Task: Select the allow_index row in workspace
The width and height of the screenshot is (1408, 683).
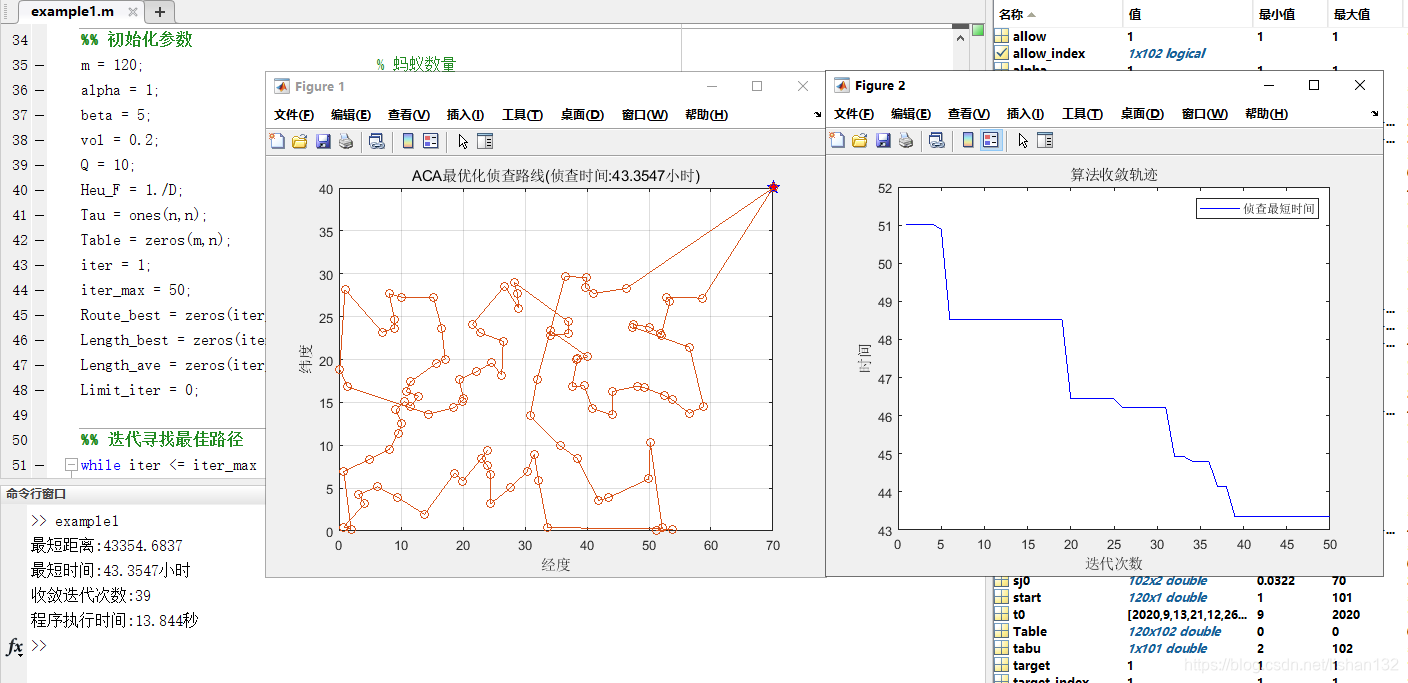Action: [1200, 53]
